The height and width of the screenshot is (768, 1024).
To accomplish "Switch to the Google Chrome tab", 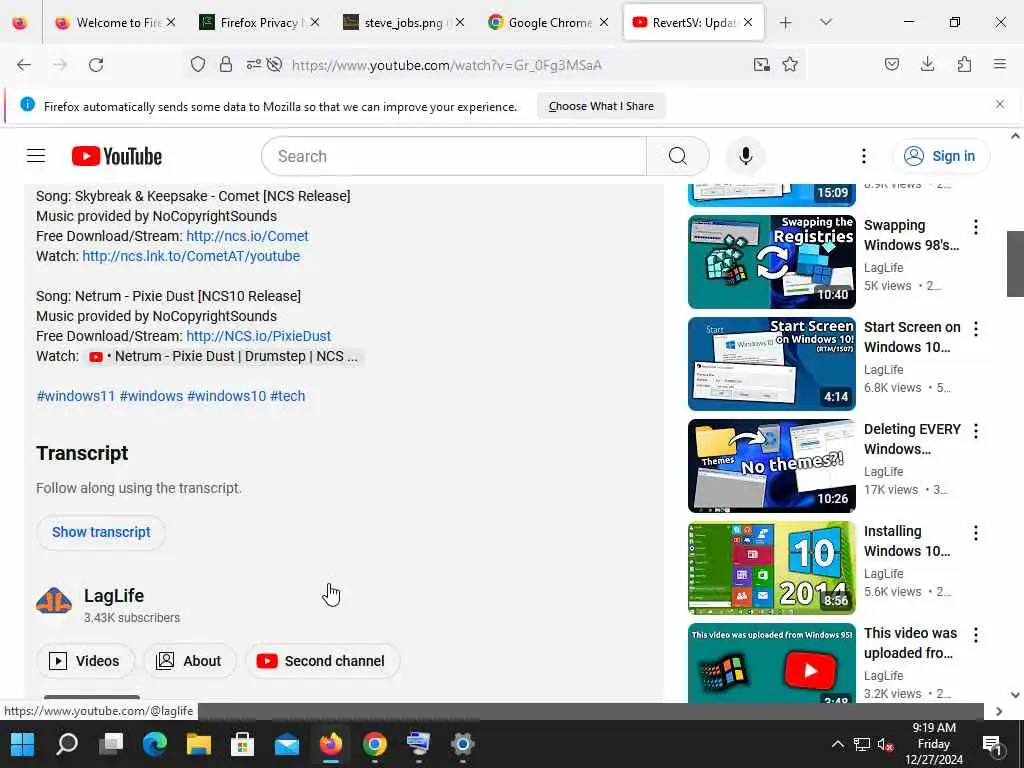I will (548, 23).
